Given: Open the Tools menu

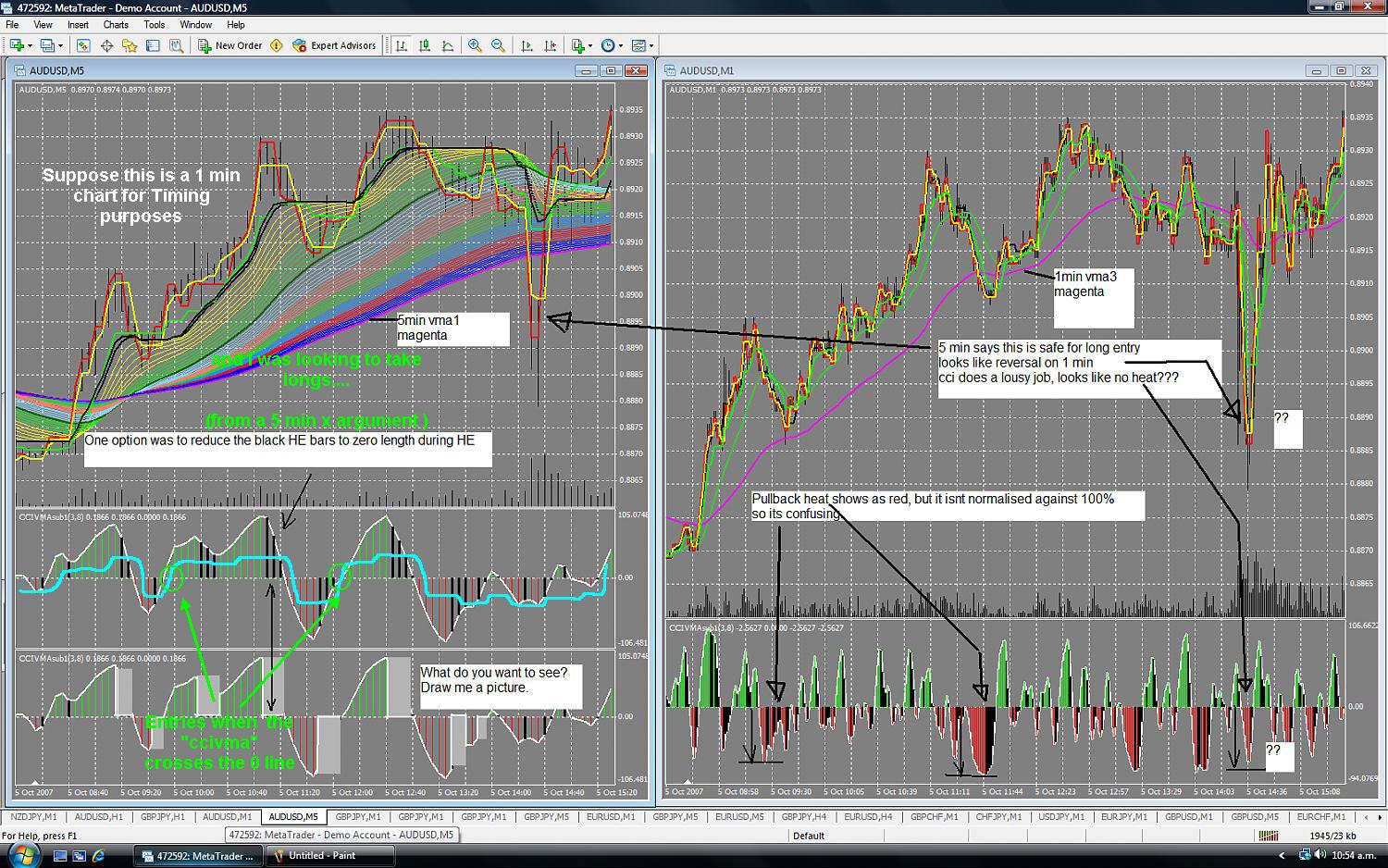Looking at the screenshot, I should pos(155,25).
